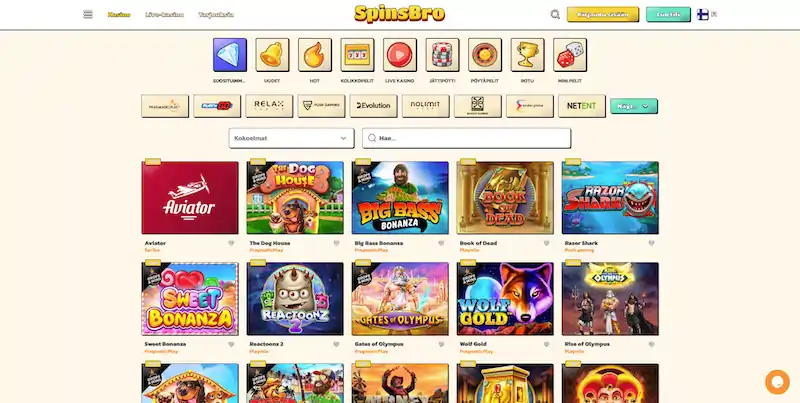Choose the slot machine Kolikkopelit icon
Viewport: 800px width, 403px height.
click(x=357, y=55)
